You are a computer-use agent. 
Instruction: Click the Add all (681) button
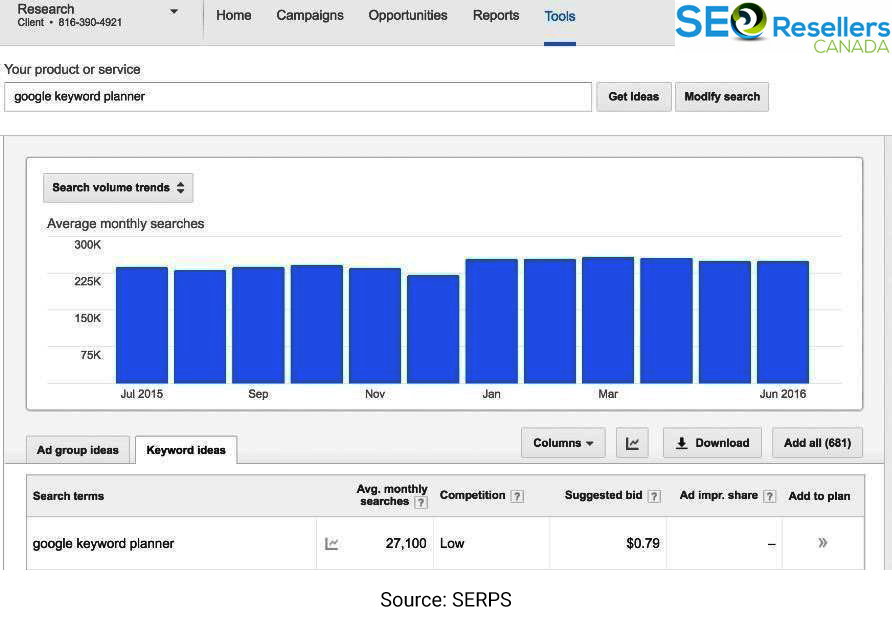(x=817, y=443)
